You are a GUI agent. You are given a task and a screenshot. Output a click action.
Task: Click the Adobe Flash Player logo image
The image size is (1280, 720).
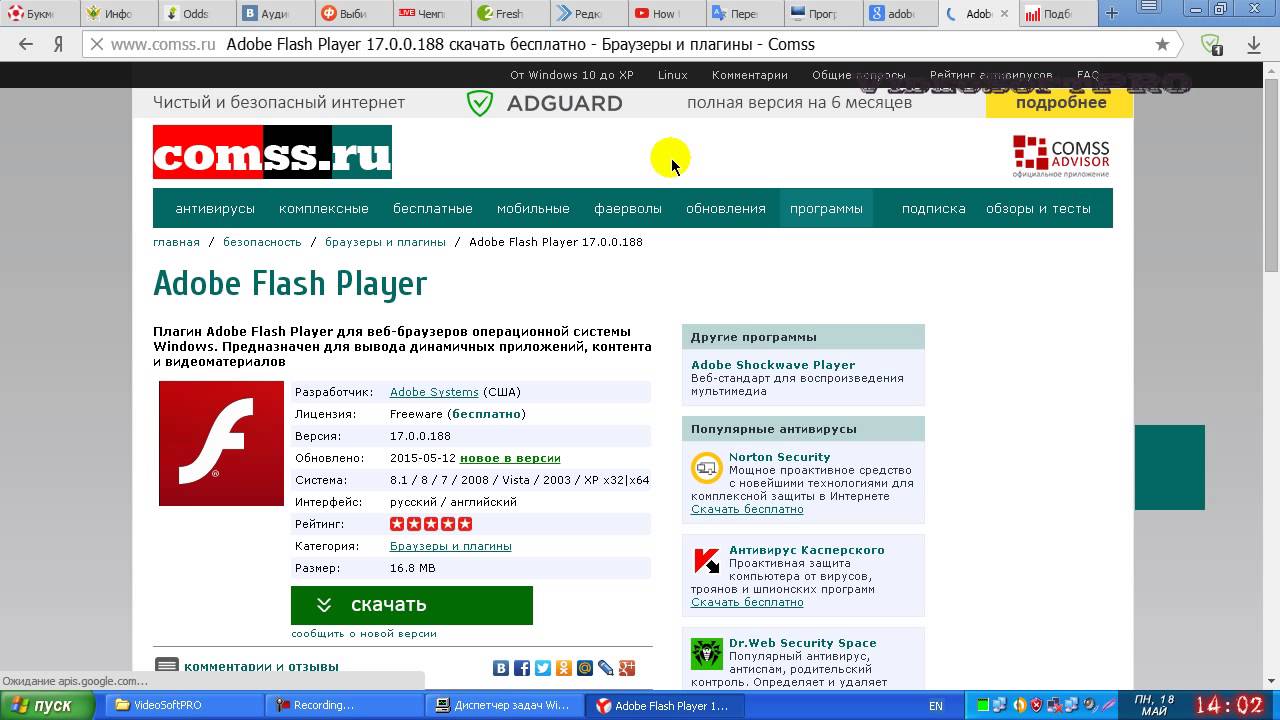point(221,443)
